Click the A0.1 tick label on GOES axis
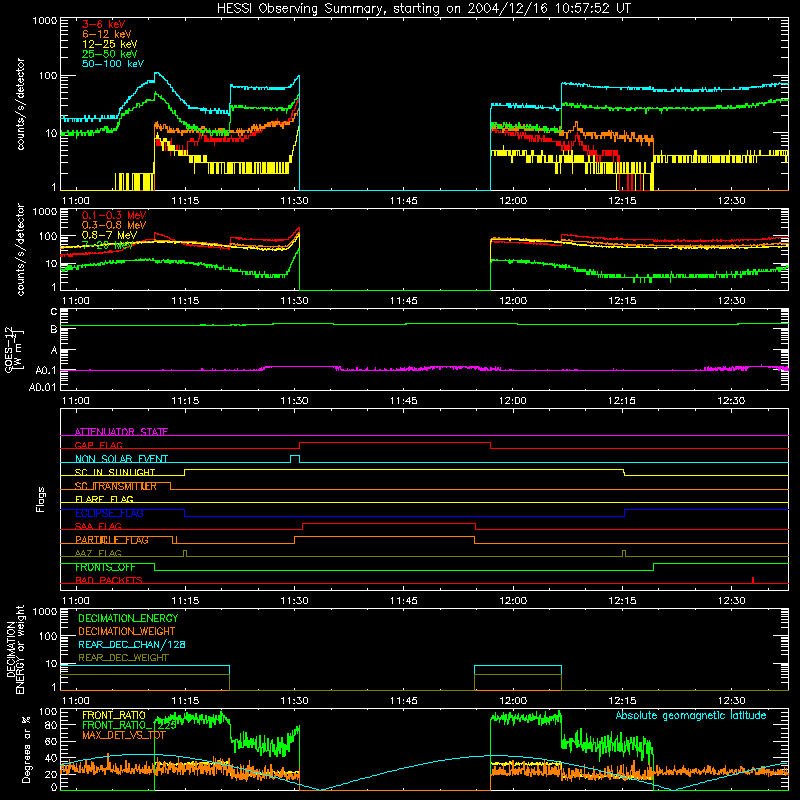800x800 pixels. click(x=46, y=370)
